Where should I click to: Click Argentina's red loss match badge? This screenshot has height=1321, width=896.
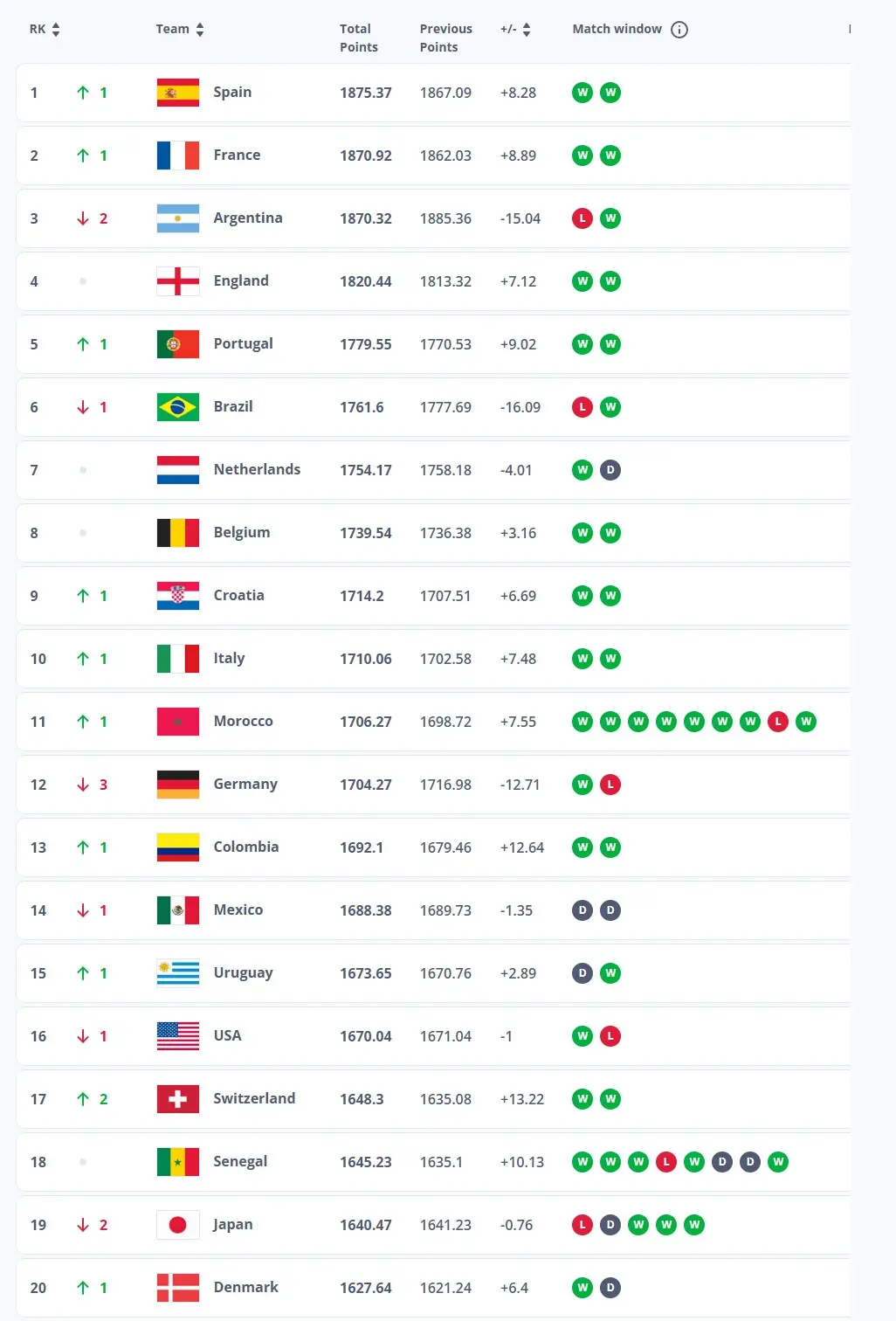(582, 218)
